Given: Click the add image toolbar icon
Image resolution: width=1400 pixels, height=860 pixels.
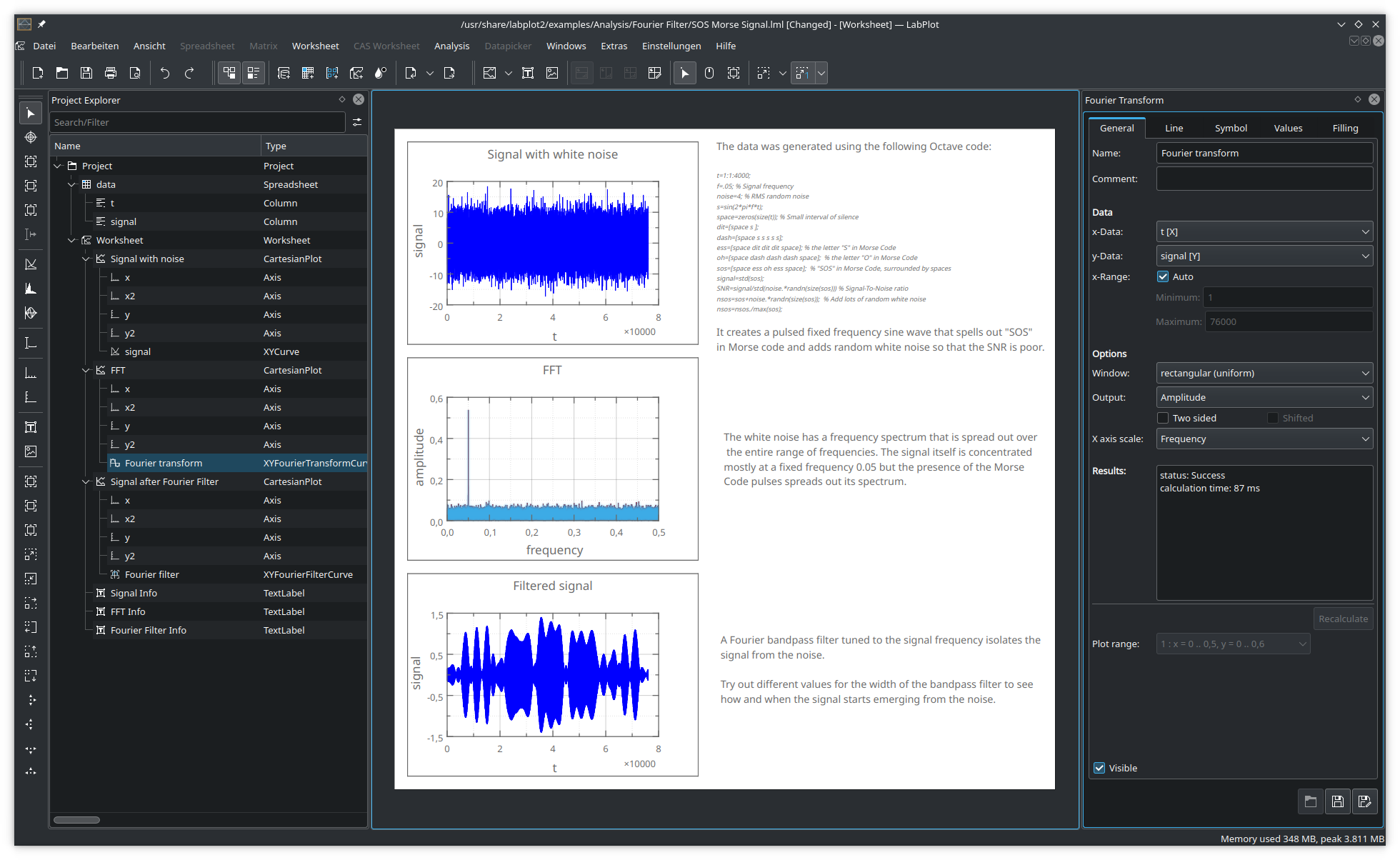Looking at the screenshot, I should click(x=552, y=73).
